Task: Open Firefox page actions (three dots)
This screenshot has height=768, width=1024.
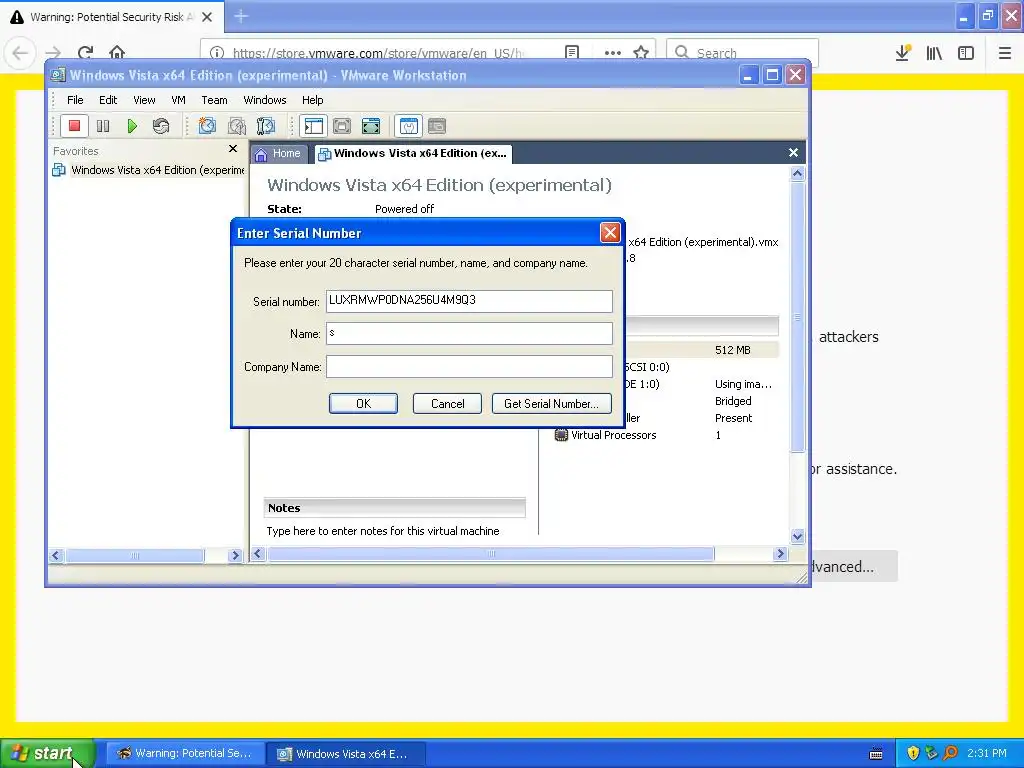Action: point(613,53)
